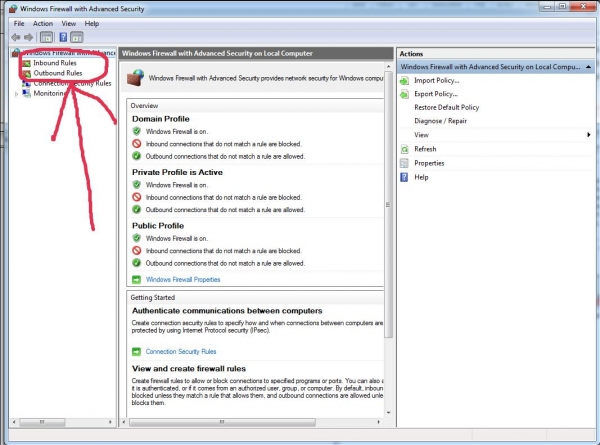
Task: Click the center pane horizontal scrollbar thumb
Action: pyautogui.click(x=222, y=422)
